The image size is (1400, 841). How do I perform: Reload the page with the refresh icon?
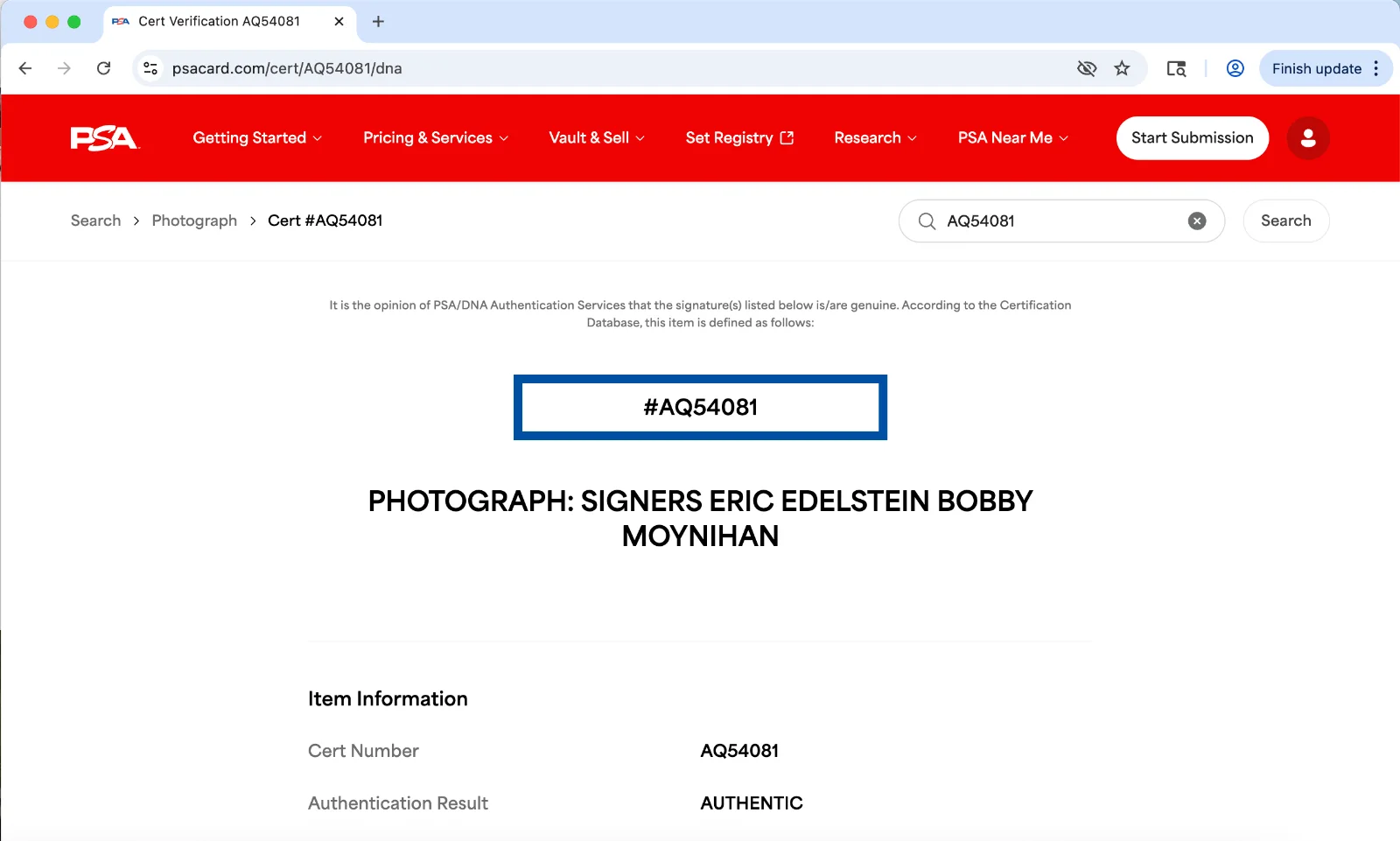(103, 68)
